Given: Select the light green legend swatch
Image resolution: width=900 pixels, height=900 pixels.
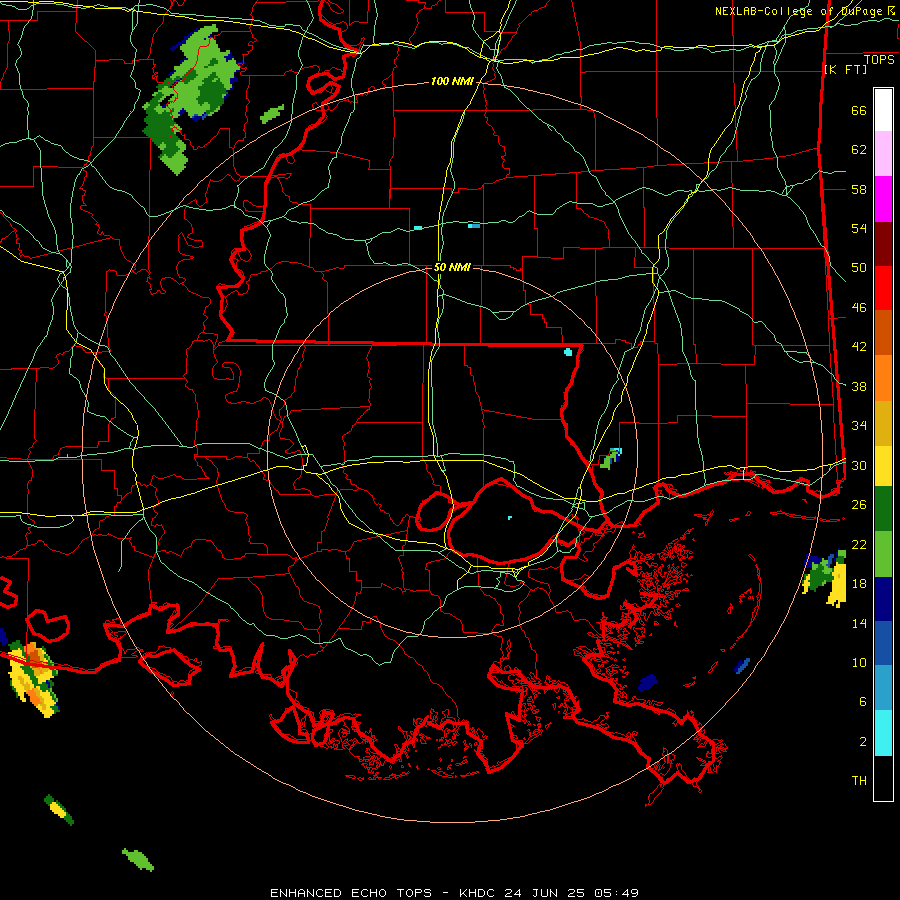Looking at the screenshot, I should point(883,554).
